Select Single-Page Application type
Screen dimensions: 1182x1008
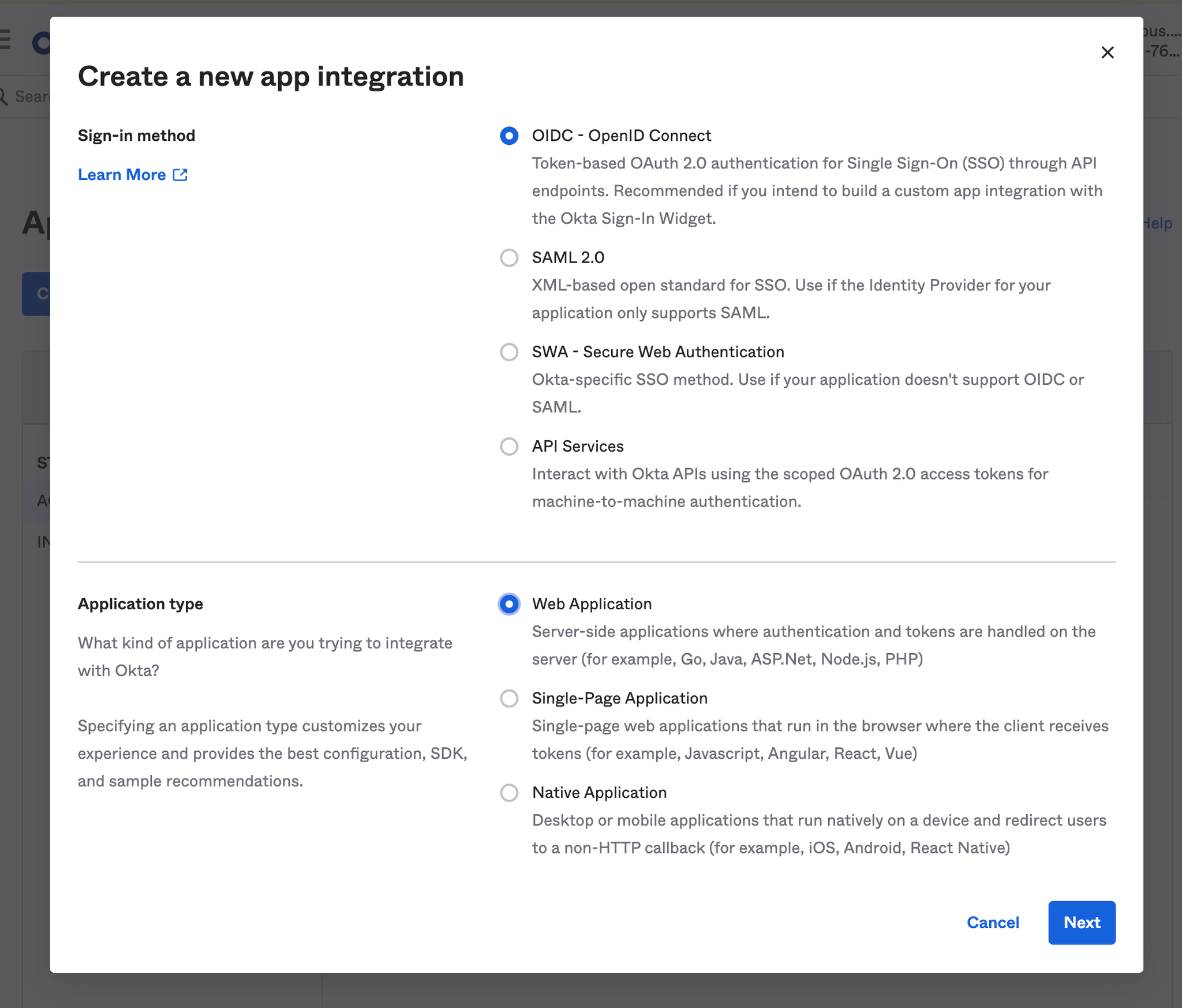[509, 699]
